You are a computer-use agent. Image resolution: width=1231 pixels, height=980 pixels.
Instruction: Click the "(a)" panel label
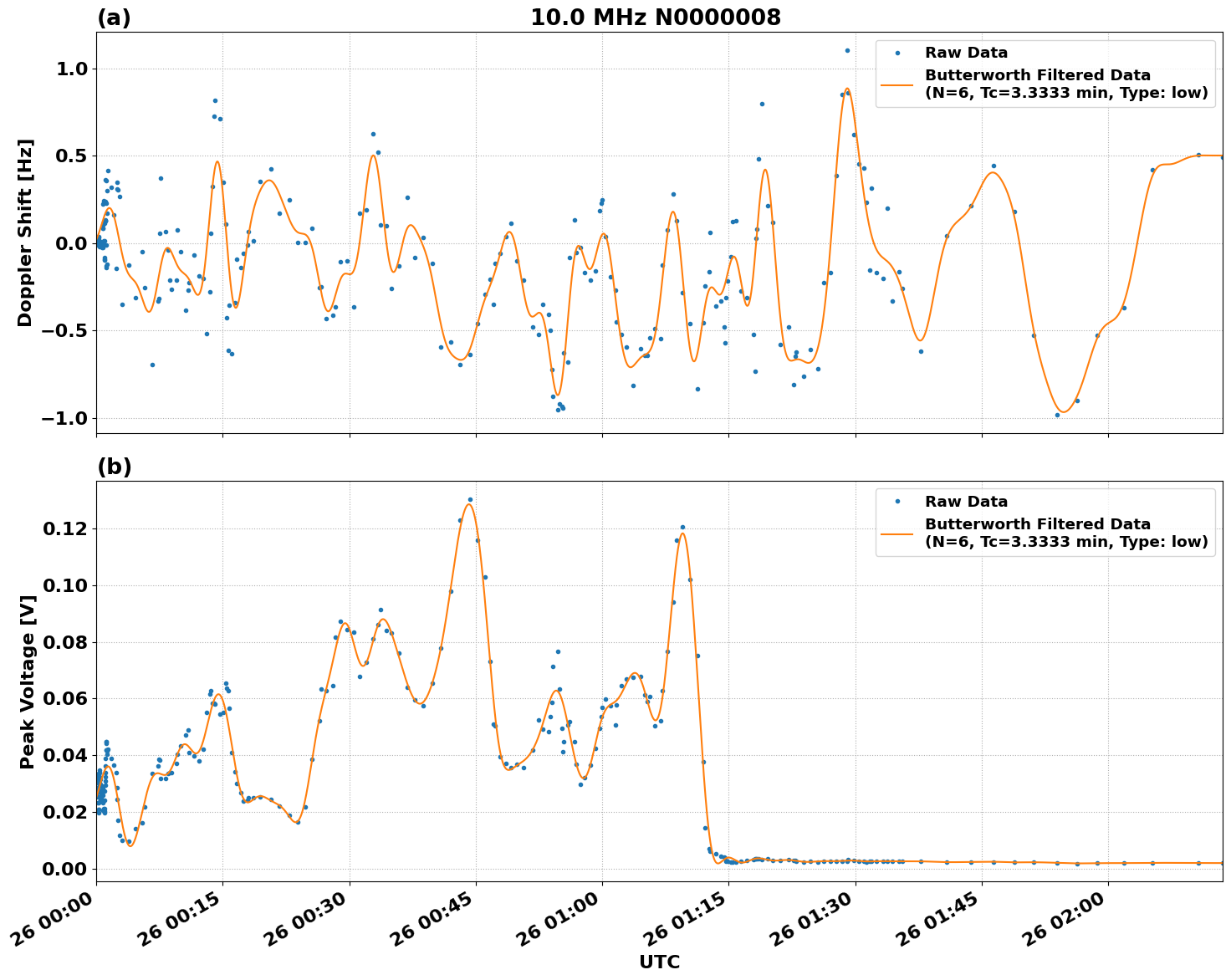pyautogui.click(x=114, y=18)
